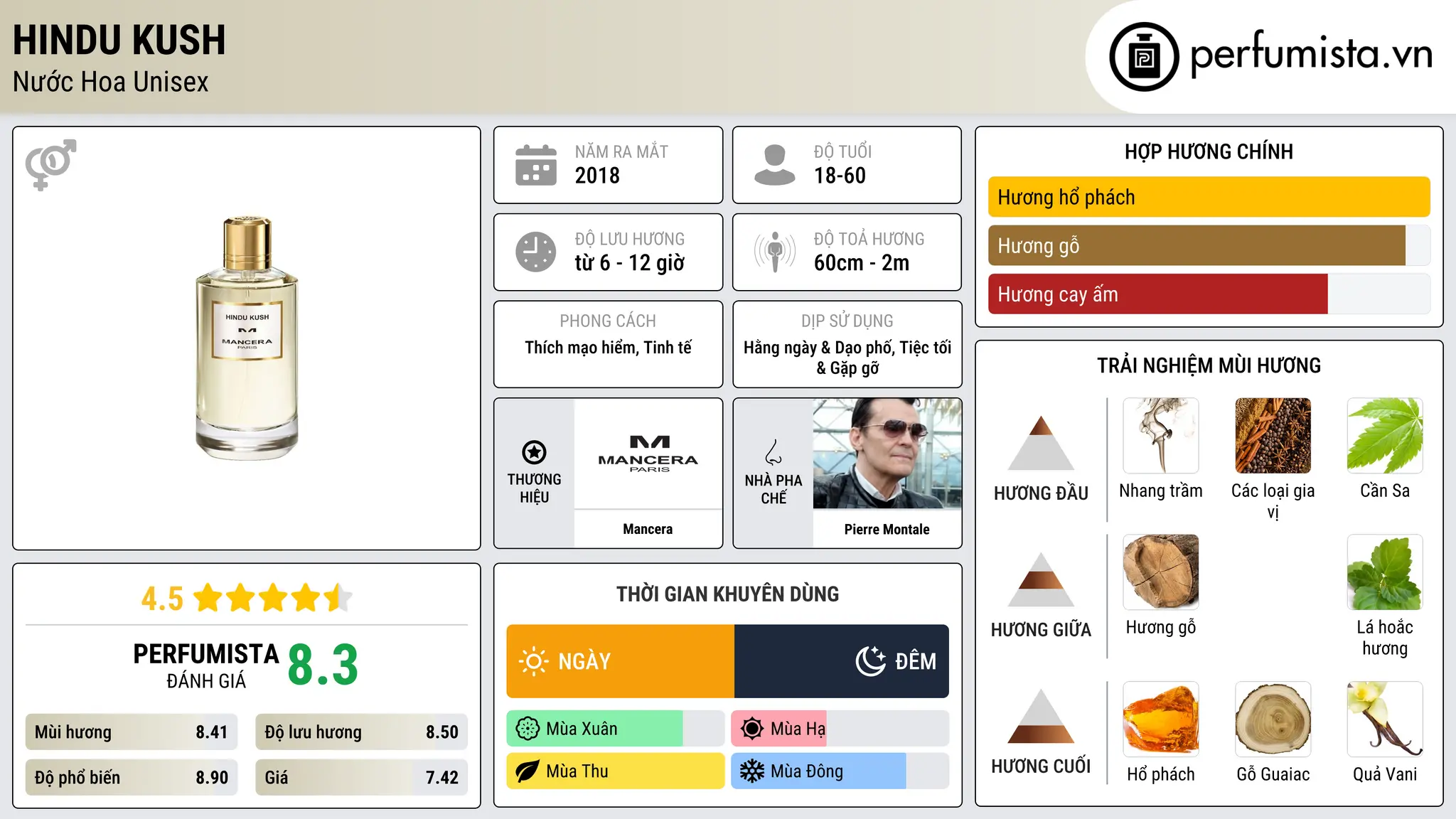Click the person icon beside Độ tuổi
1456x819 pixels.
click(x=775, y=165)
